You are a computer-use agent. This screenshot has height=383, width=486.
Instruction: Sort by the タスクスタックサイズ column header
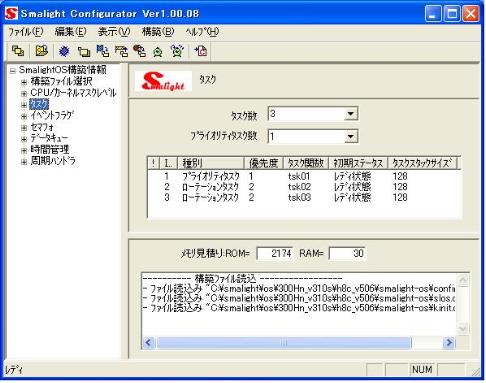click(x=423, y=163)
